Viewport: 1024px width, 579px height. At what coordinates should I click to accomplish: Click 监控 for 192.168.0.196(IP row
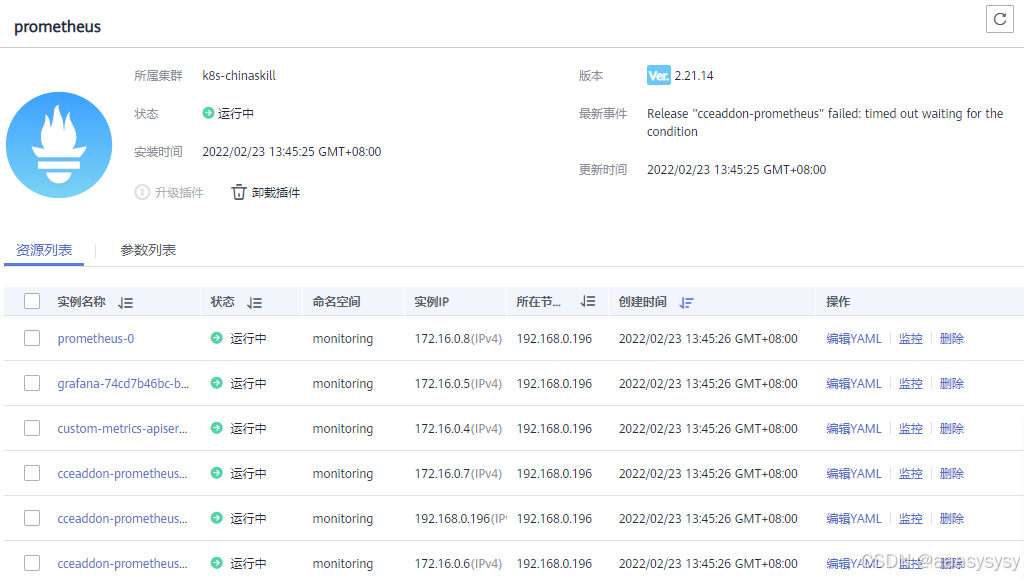(910, 519)
